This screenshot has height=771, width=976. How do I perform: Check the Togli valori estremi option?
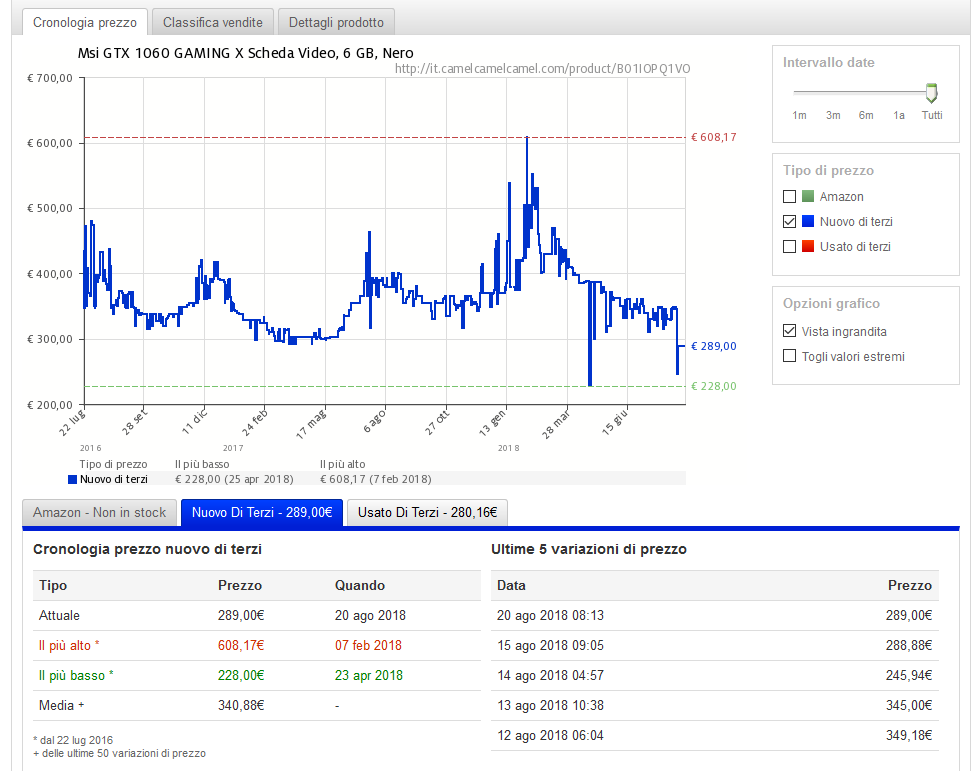click(x=790, y=356)
